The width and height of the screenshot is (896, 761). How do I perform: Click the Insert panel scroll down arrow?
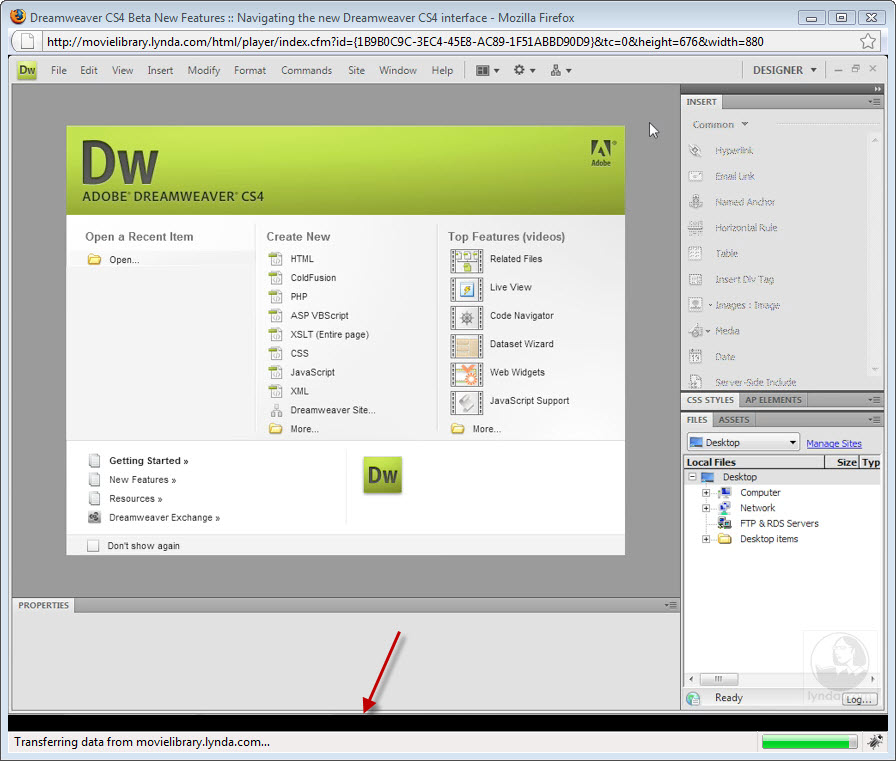click(875, 370)
